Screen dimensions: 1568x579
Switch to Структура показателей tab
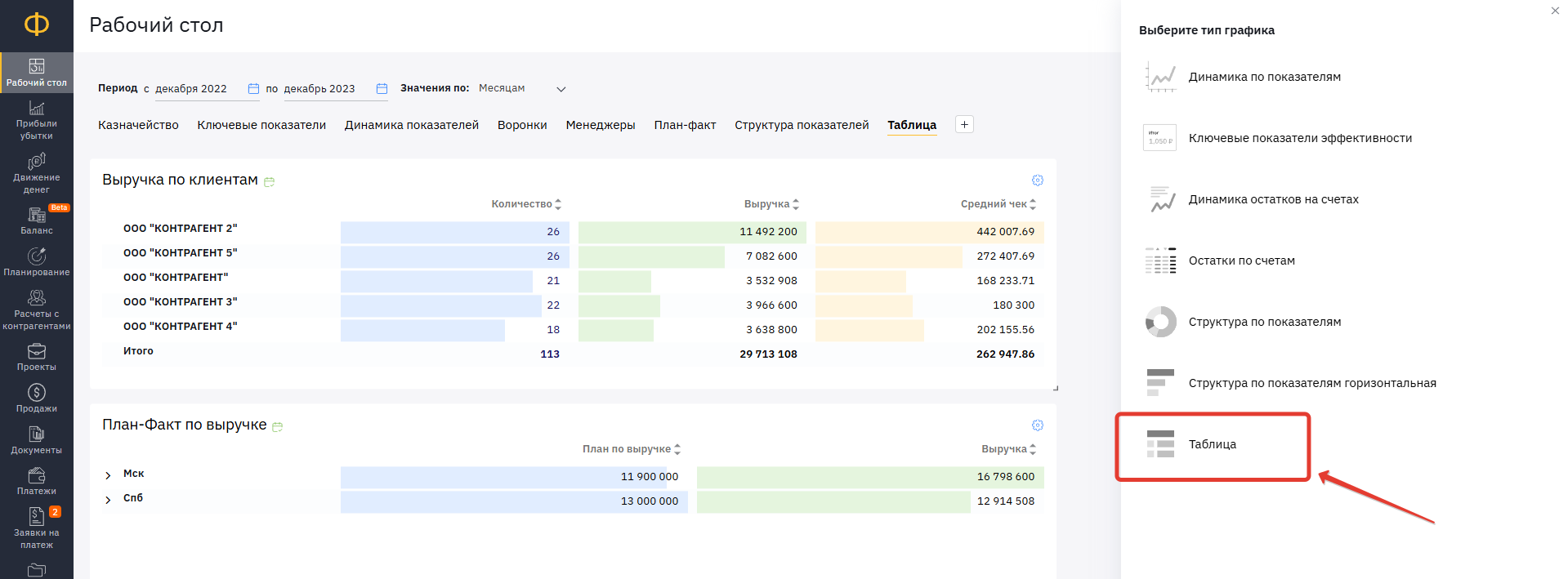[x=802, y=125]
